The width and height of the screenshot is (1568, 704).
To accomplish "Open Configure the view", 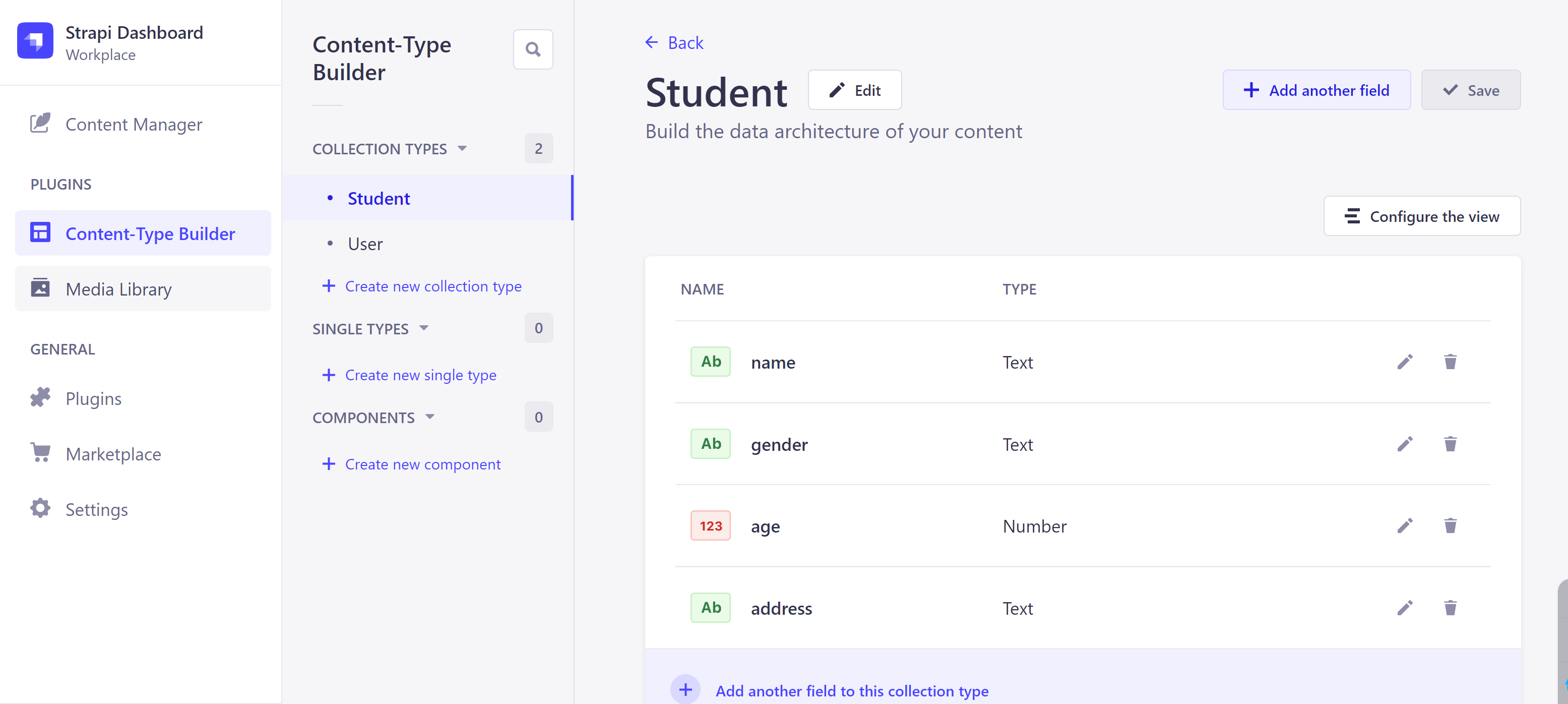I will (x=1421, y=216).
